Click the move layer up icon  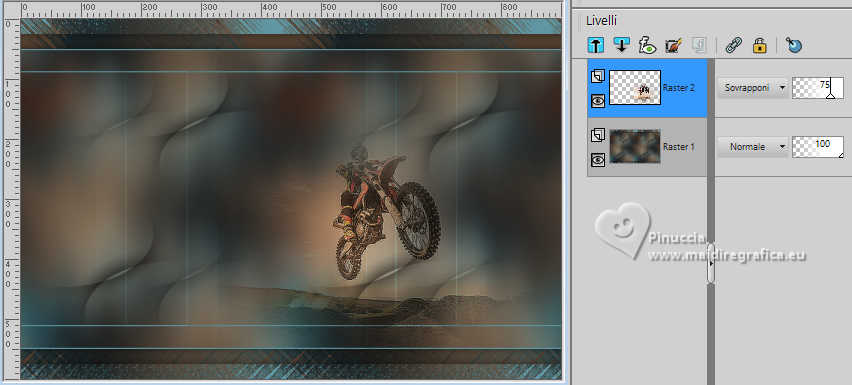click(596, 45)
